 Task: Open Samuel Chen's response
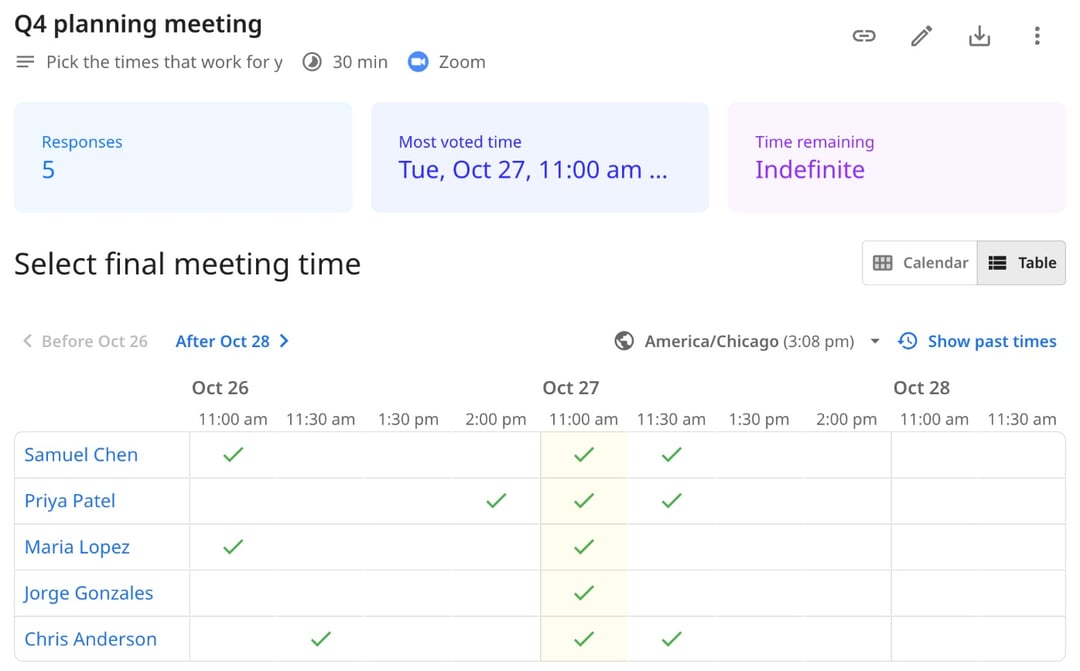[x=81, y=455]
